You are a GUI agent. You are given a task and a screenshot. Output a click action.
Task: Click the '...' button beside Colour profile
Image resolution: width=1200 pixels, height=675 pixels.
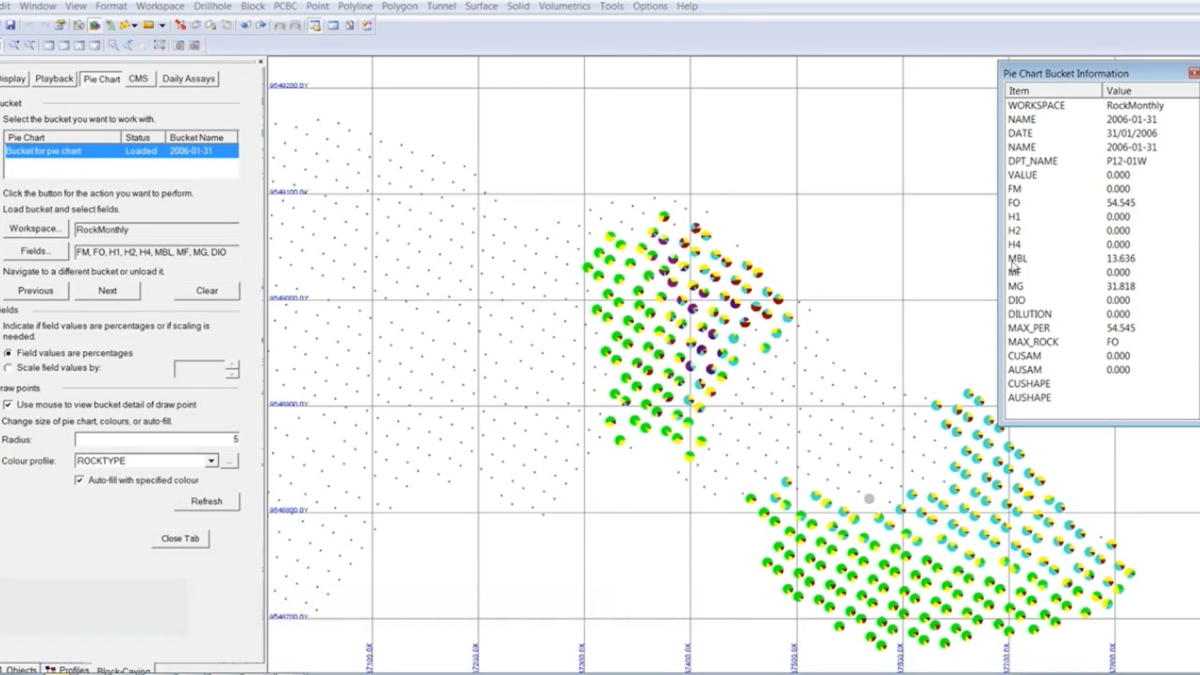230,461
